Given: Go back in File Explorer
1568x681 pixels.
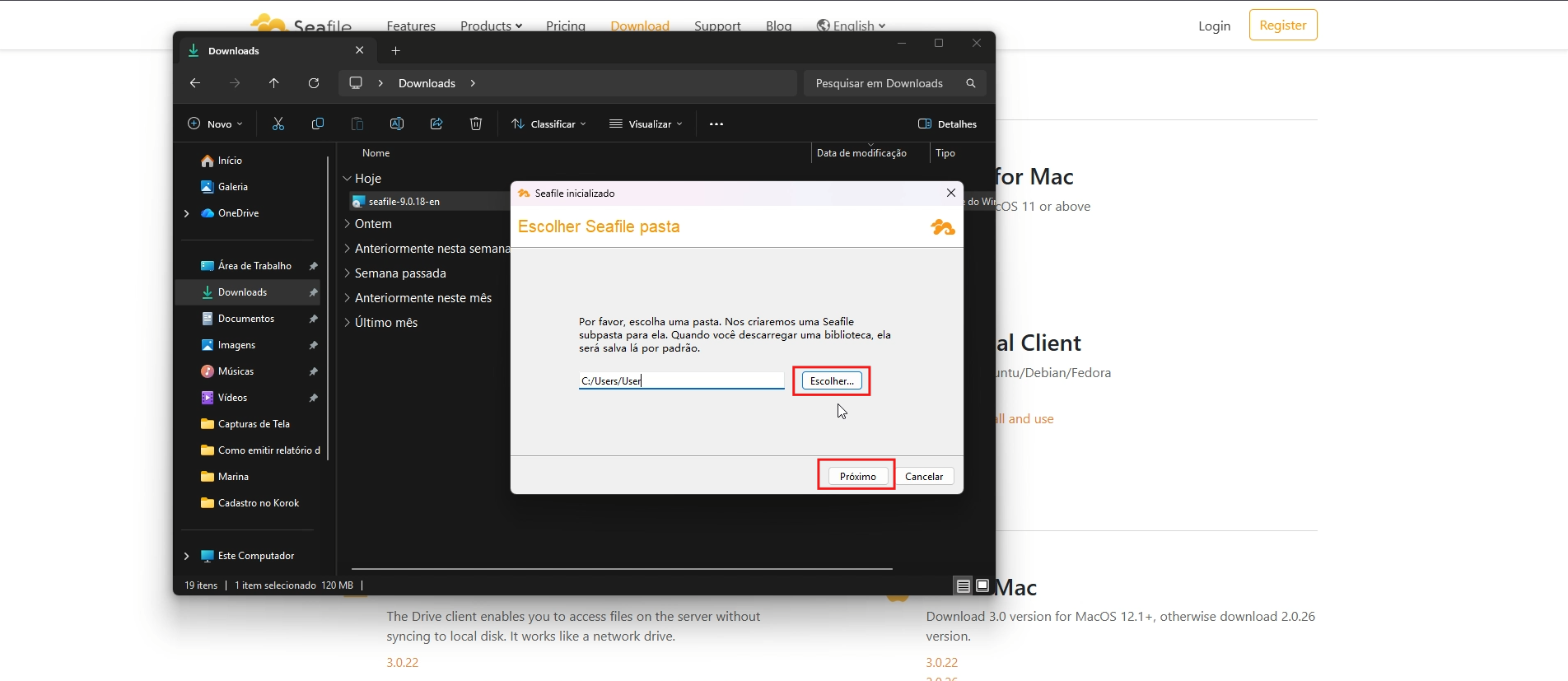Looking at the screenshot, I should pos(195,83).
